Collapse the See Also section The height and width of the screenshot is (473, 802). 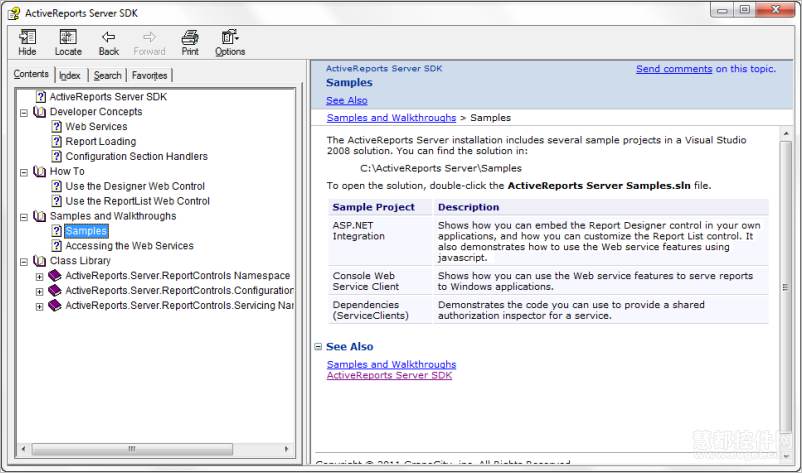(318, 347)
